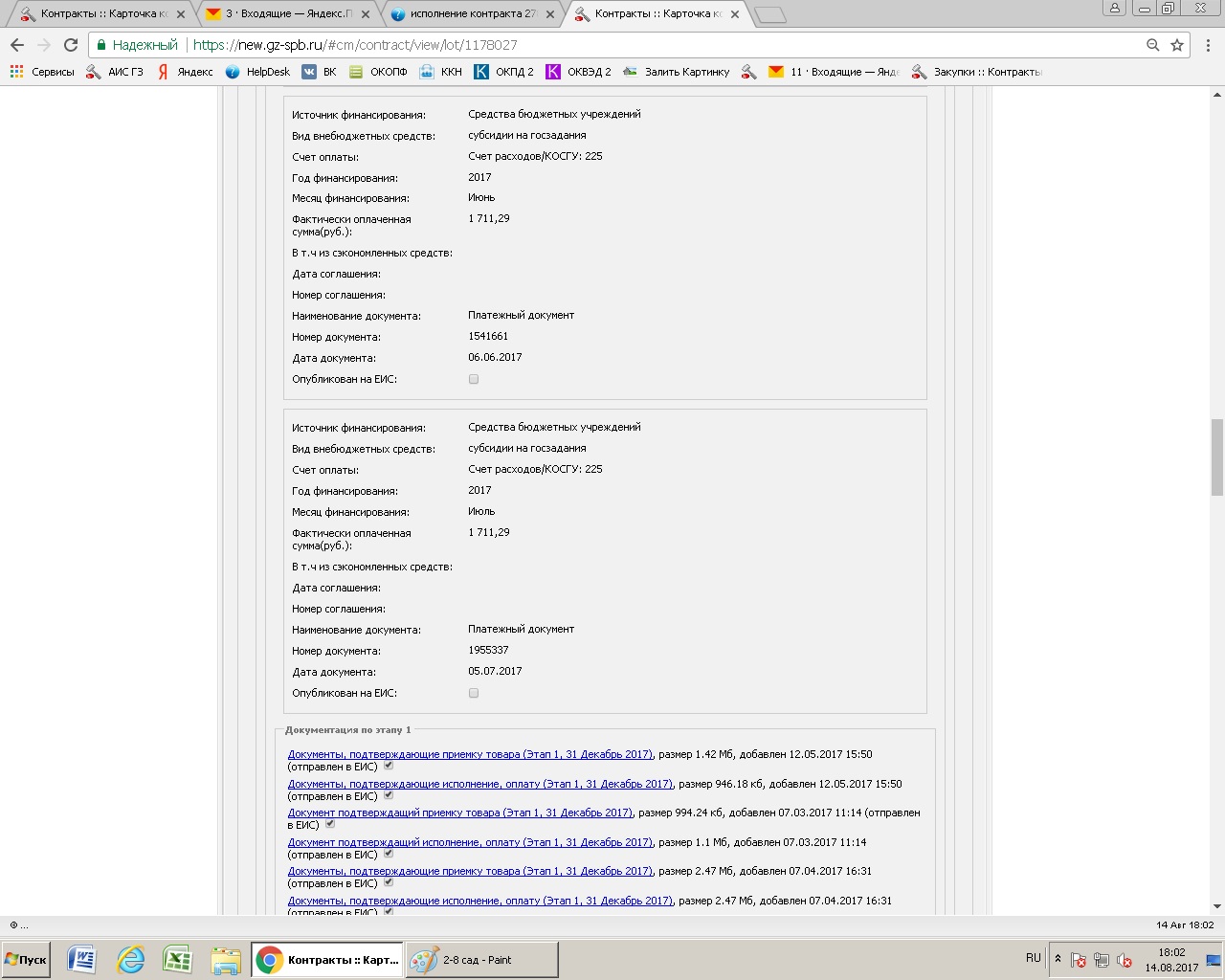
Task: Open the ОКОПФ bookmark
Action: 378,72
